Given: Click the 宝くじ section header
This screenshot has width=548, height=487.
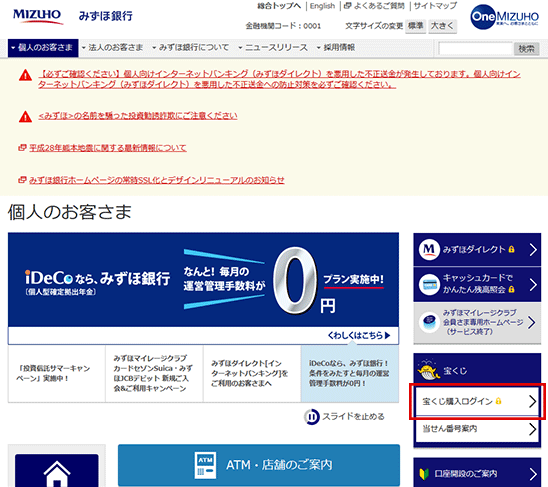Looking at the screenshot, I should [x=477, y=369].
